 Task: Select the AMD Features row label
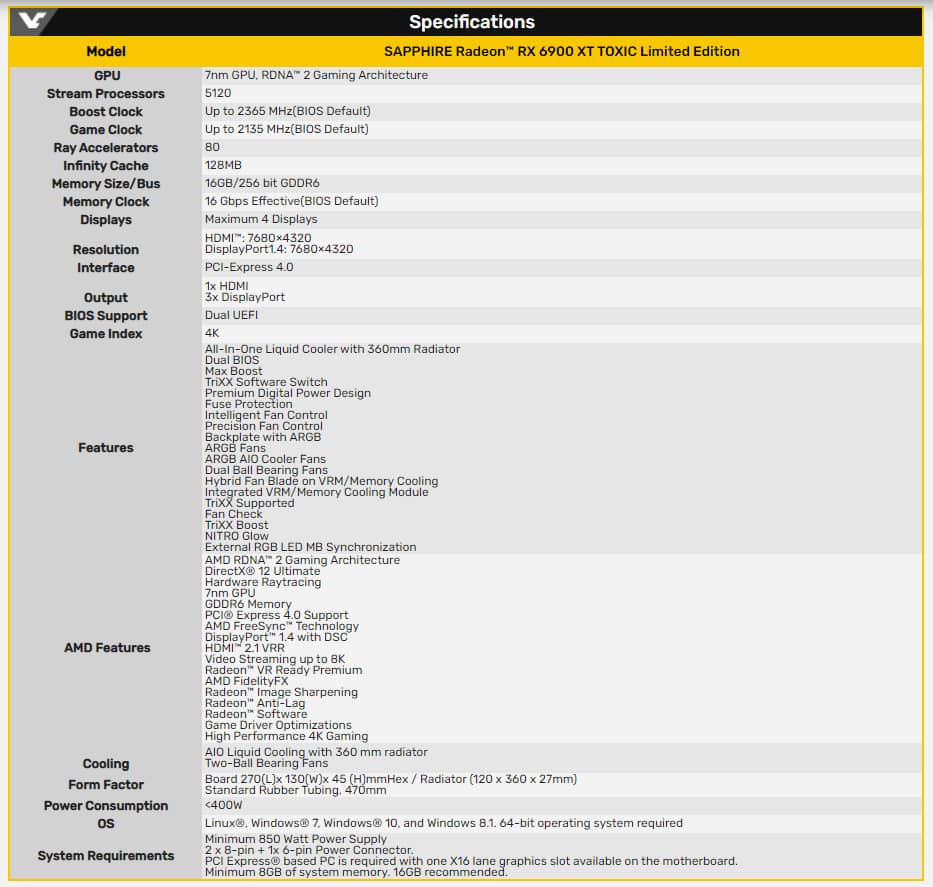coord(107,648)
